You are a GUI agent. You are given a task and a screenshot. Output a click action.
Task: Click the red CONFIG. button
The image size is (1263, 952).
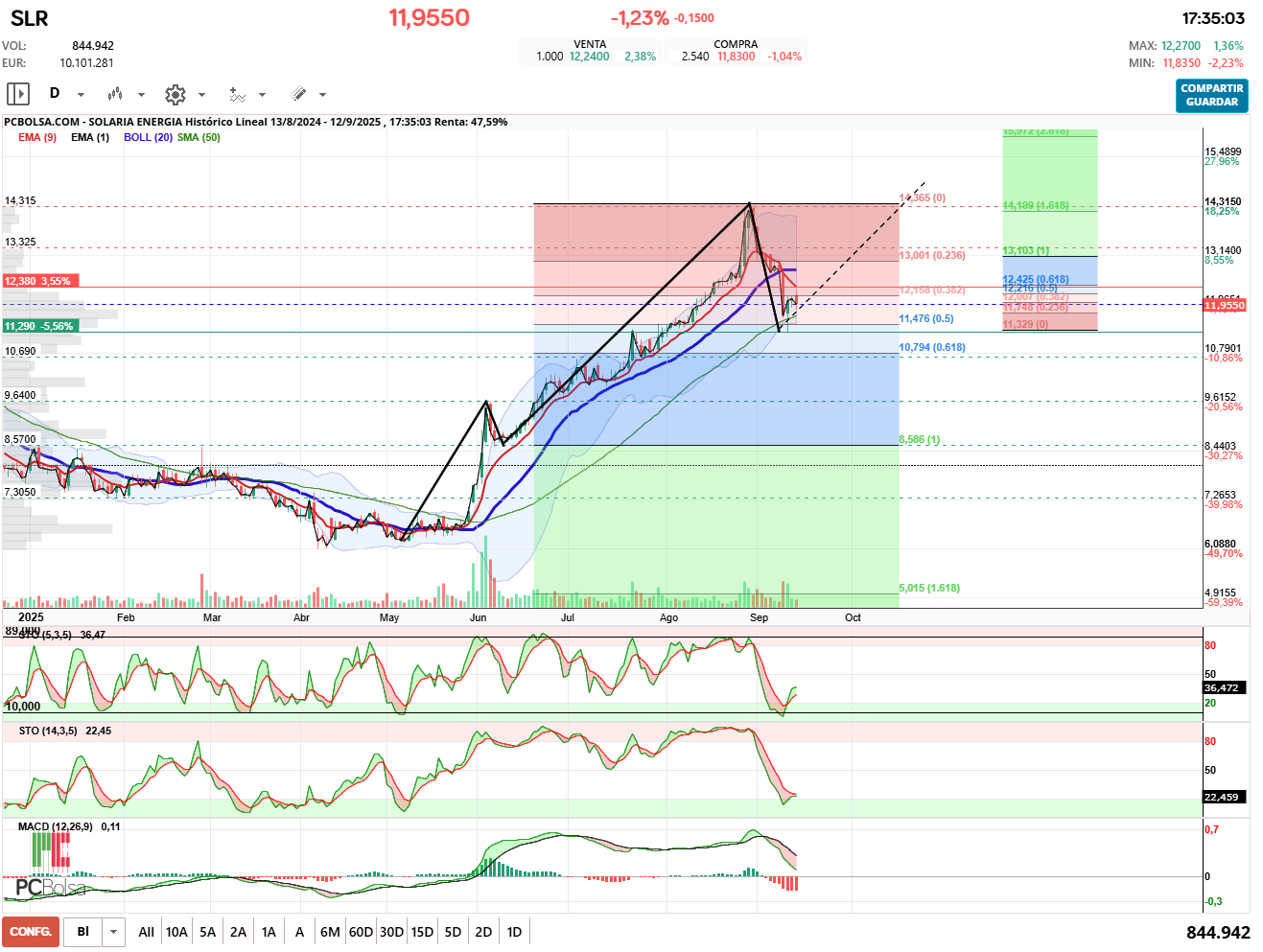pos(31,932)
